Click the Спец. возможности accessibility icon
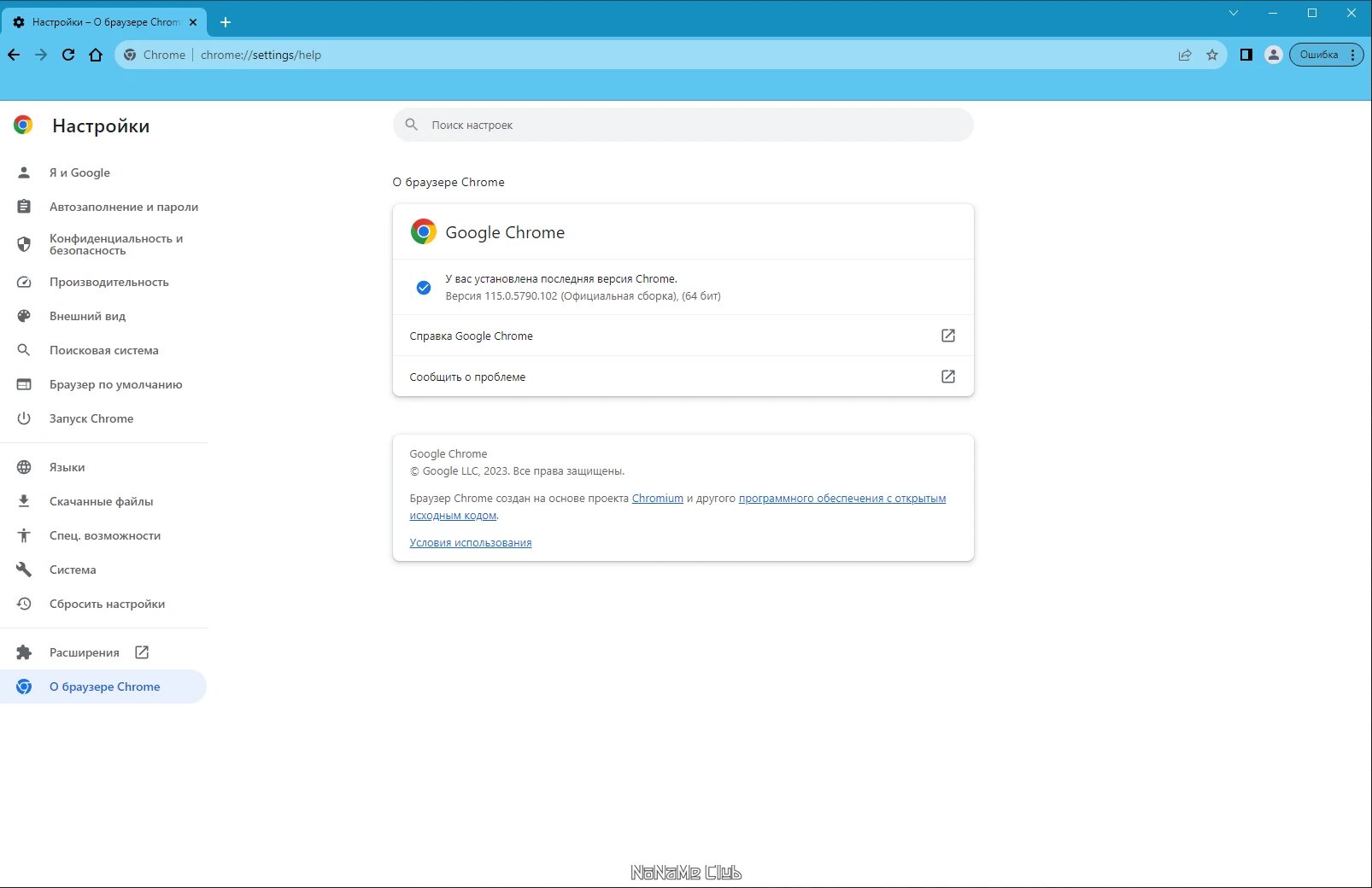Image resolution: width=1372 pixels, height=888 pixels. tap(24, 535)
